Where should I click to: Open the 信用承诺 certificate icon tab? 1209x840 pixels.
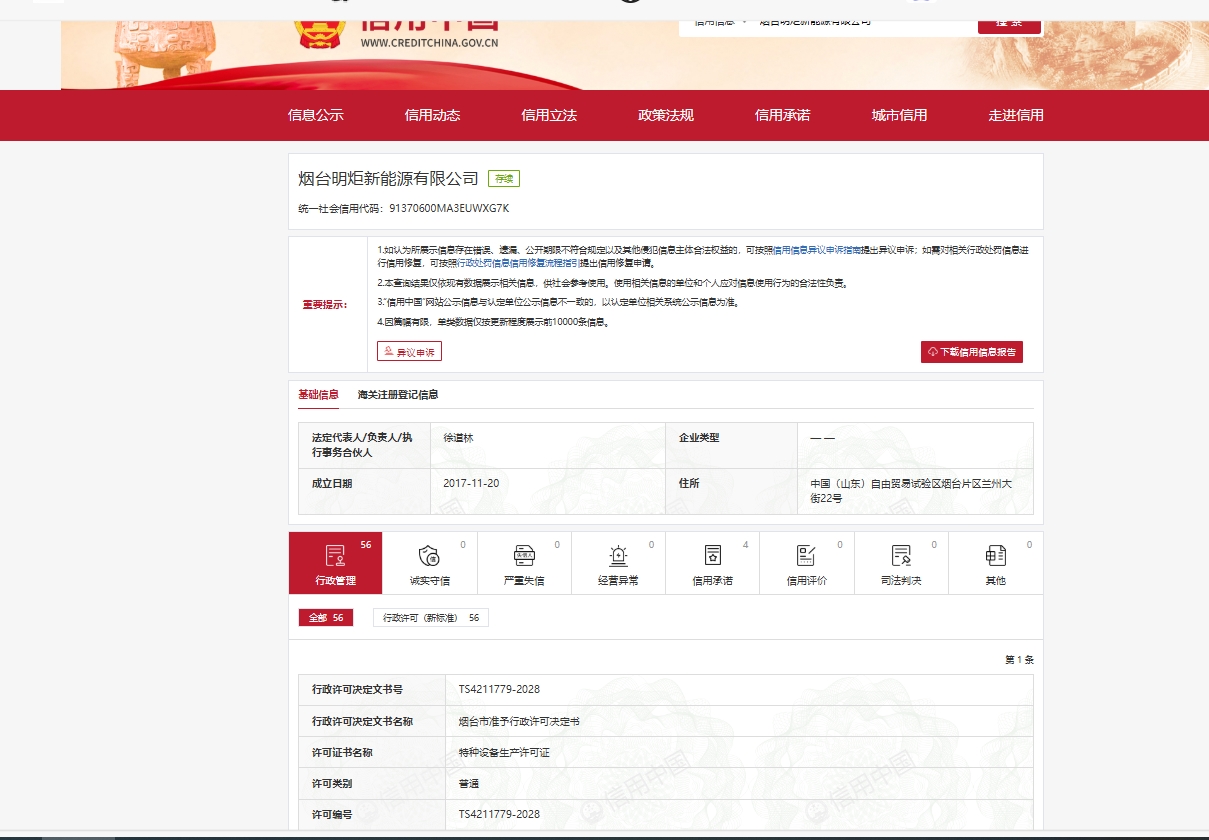pyautogui.click(x=712, y=563)
